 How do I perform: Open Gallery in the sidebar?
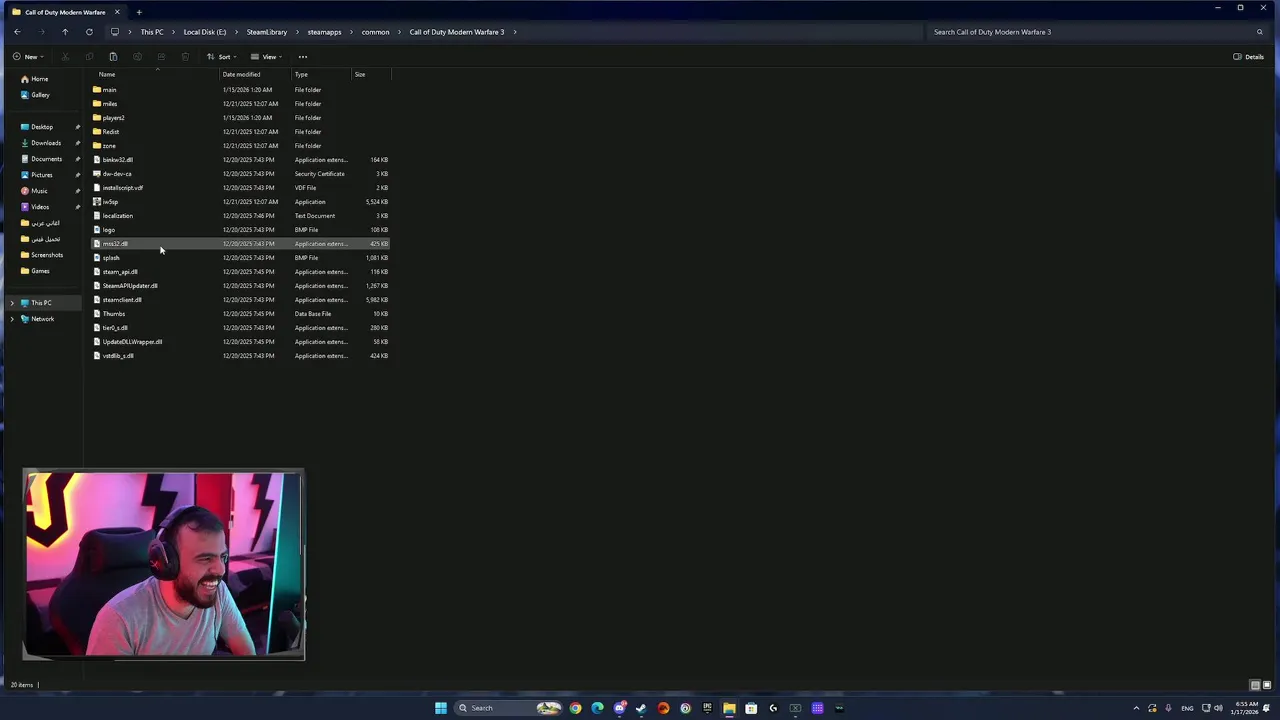pos(35,95)
